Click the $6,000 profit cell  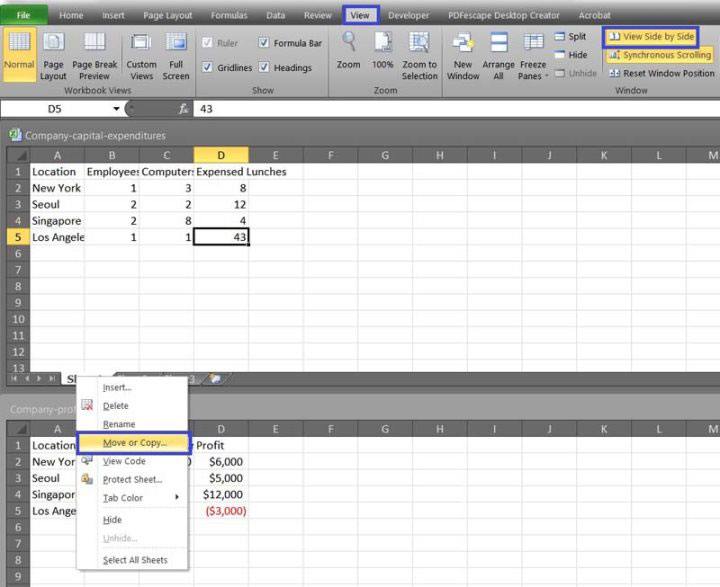pos(221,462)
